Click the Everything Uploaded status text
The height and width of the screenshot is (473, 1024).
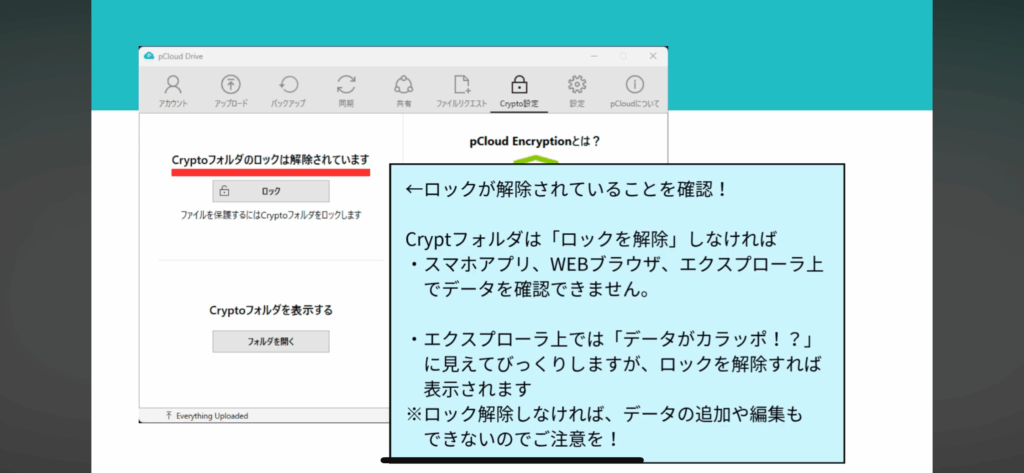(x=212, y=416)
